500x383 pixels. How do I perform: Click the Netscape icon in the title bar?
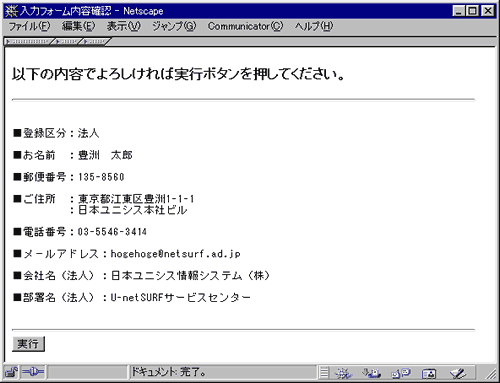11,11
